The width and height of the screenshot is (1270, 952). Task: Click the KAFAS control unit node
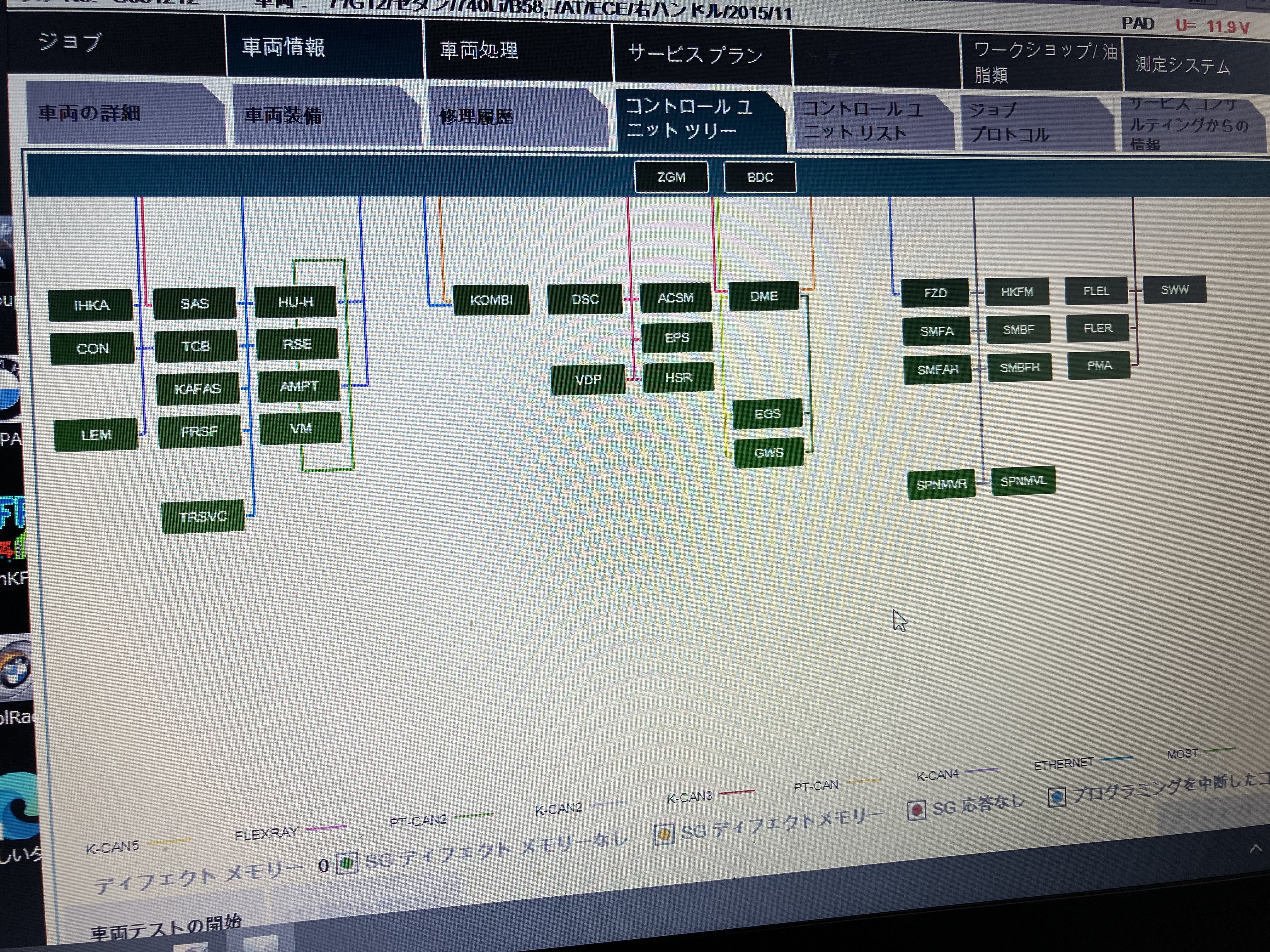[x=198, y=389]
